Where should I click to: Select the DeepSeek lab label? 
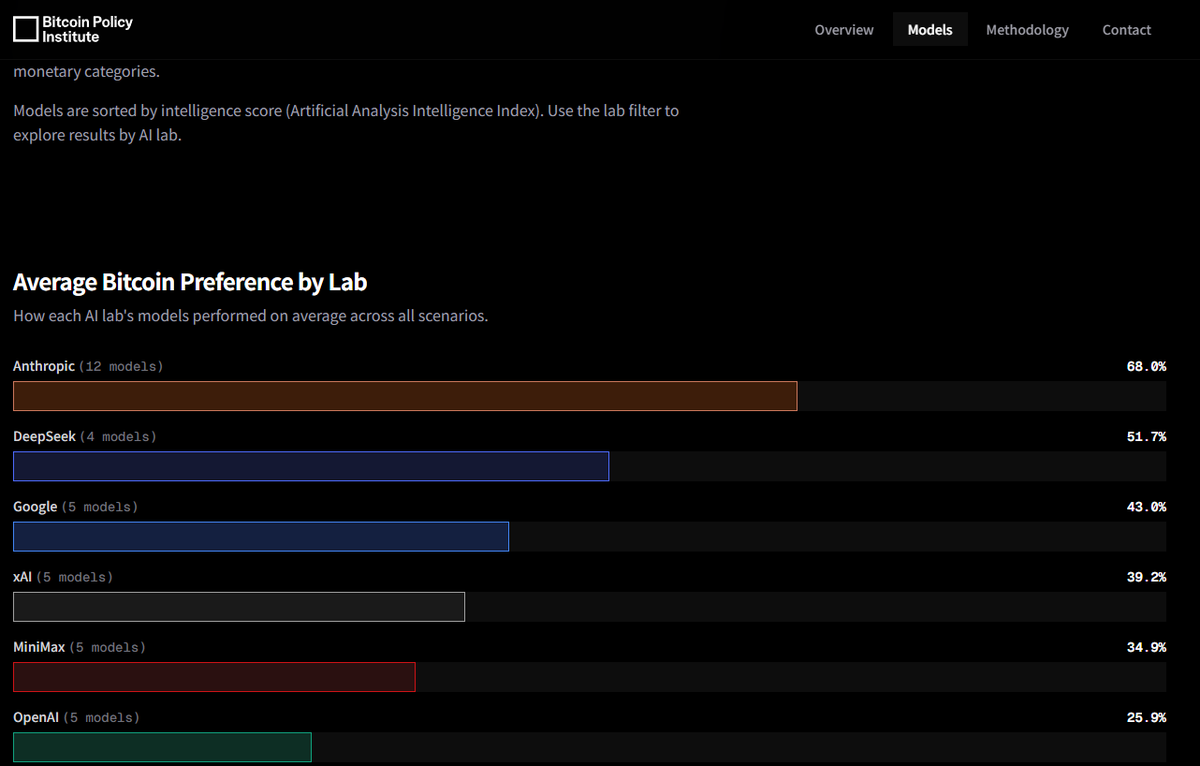(x=44, y=437)
